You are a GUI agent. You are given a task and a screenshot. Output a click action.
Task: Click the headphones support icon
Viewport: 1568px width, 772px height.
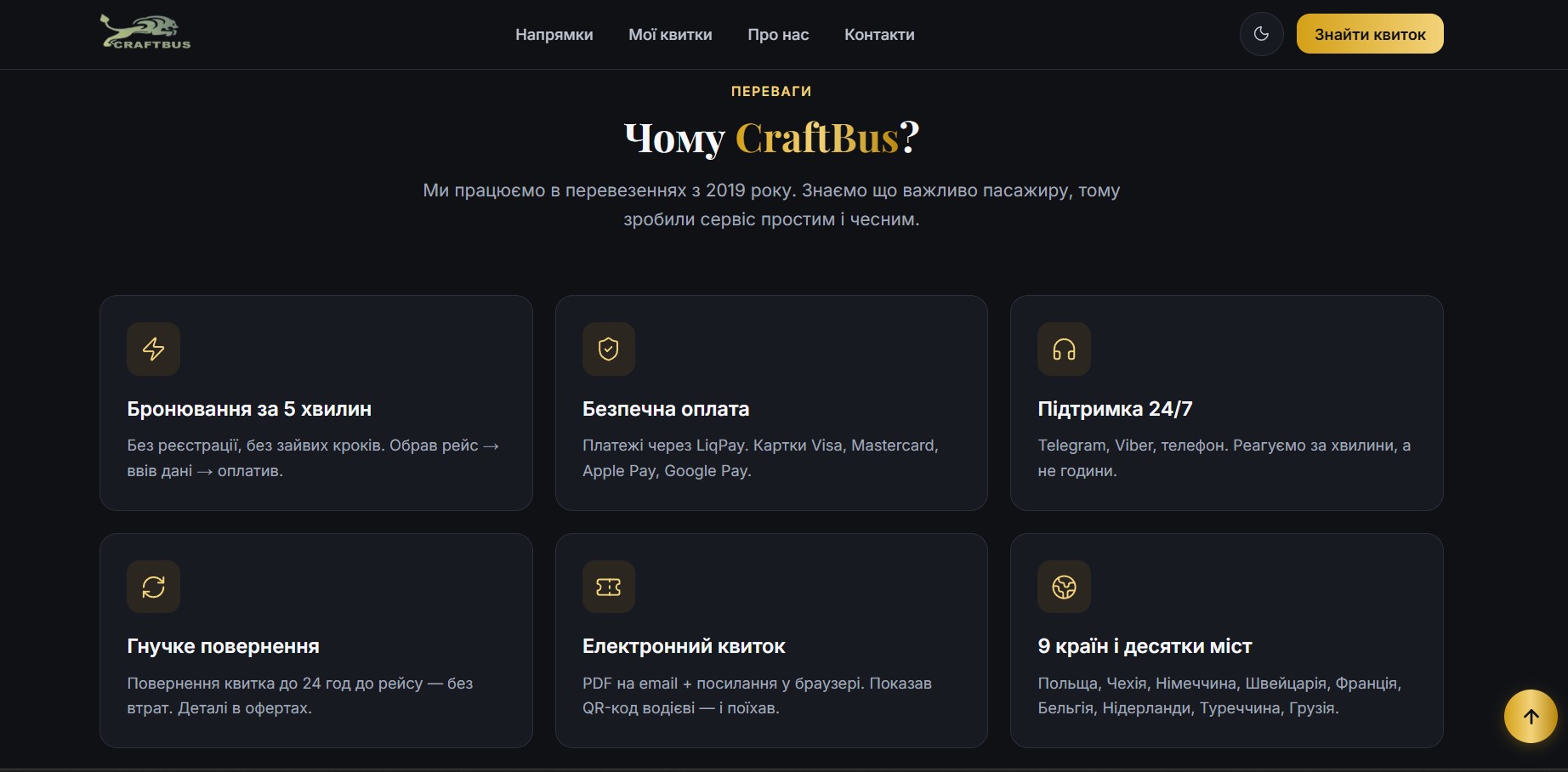[1064, 349]
